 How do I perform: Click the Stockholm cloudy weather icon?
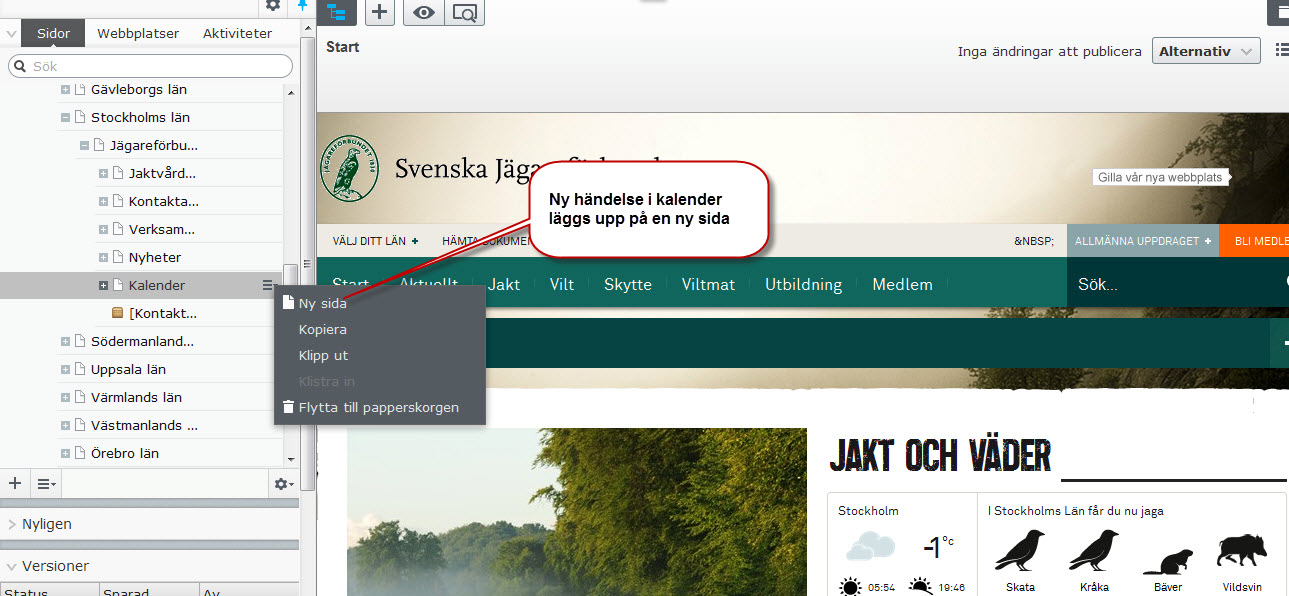[x=869, y=547]
